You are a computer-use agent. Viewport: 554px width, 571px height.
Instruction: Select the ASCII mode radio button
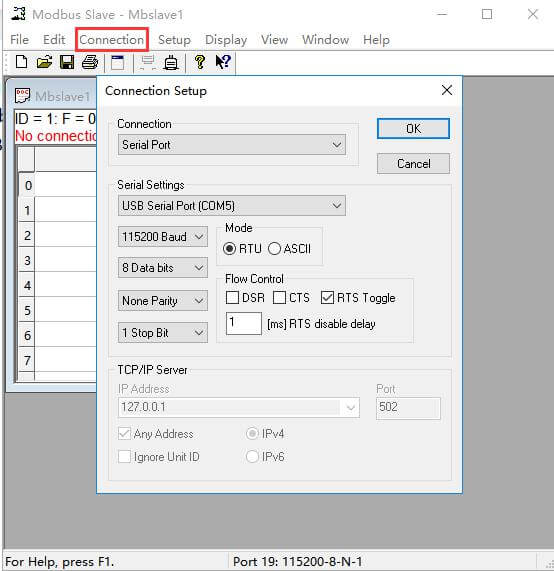click(274, 249)
